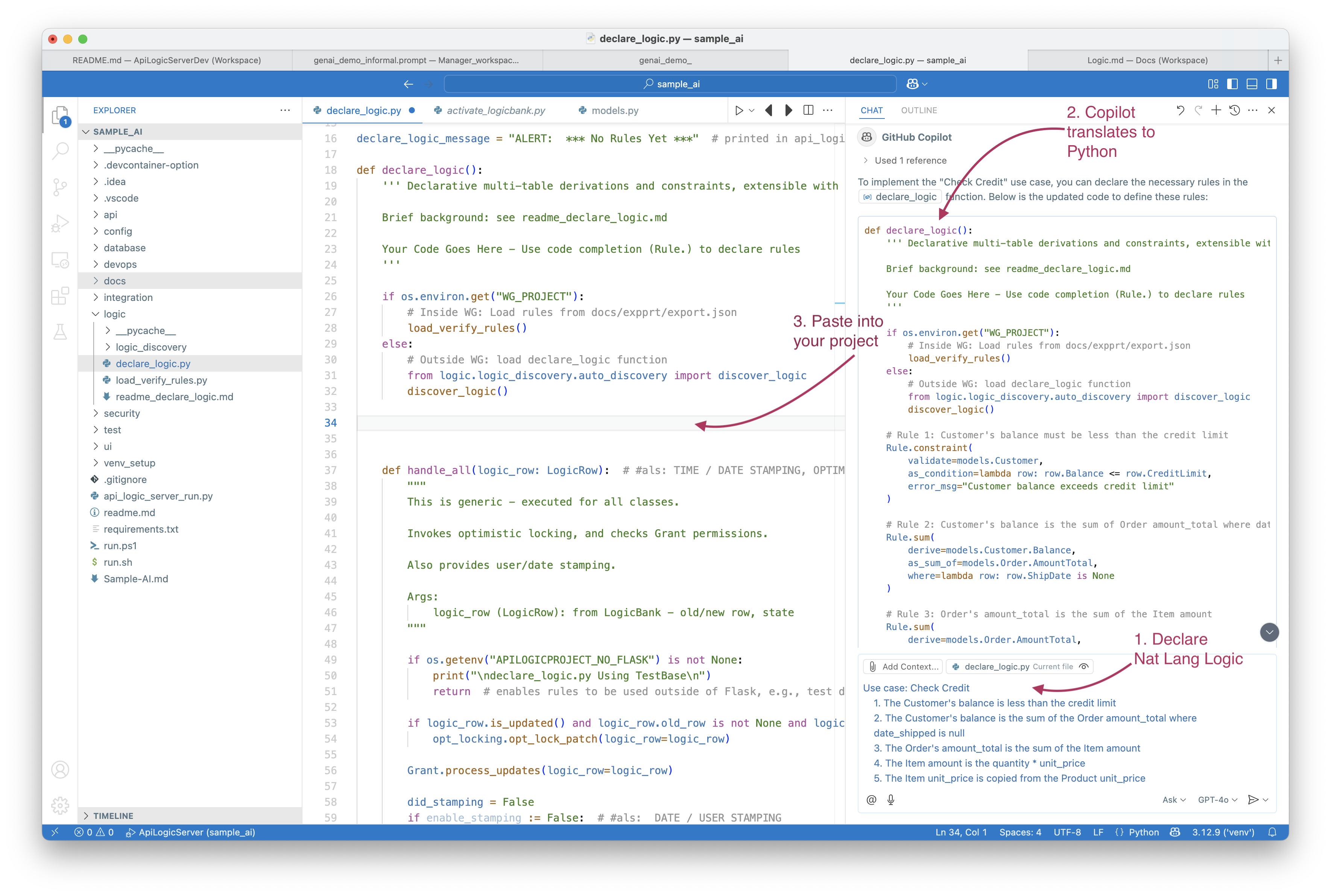Screen dimensions: 1331x896
Task: Expand the security folder
Action: point(190,413)
